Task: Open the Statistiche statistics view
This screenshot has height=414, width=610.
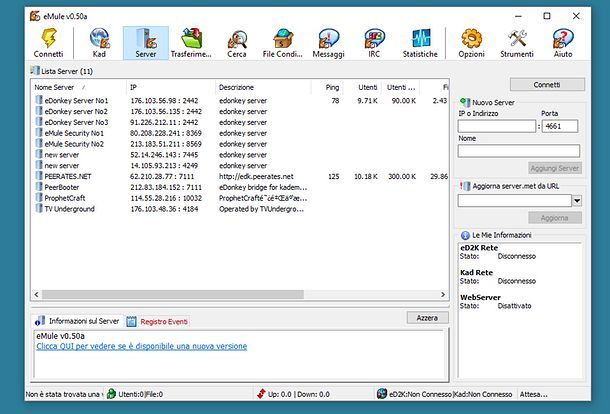Action: (421, 43)
